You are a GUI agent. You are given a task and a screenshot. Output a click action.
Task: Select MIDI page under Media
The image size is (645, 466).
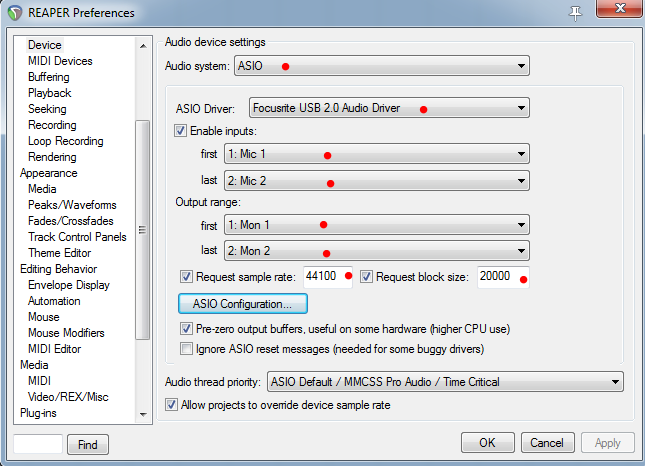[39, 381]
